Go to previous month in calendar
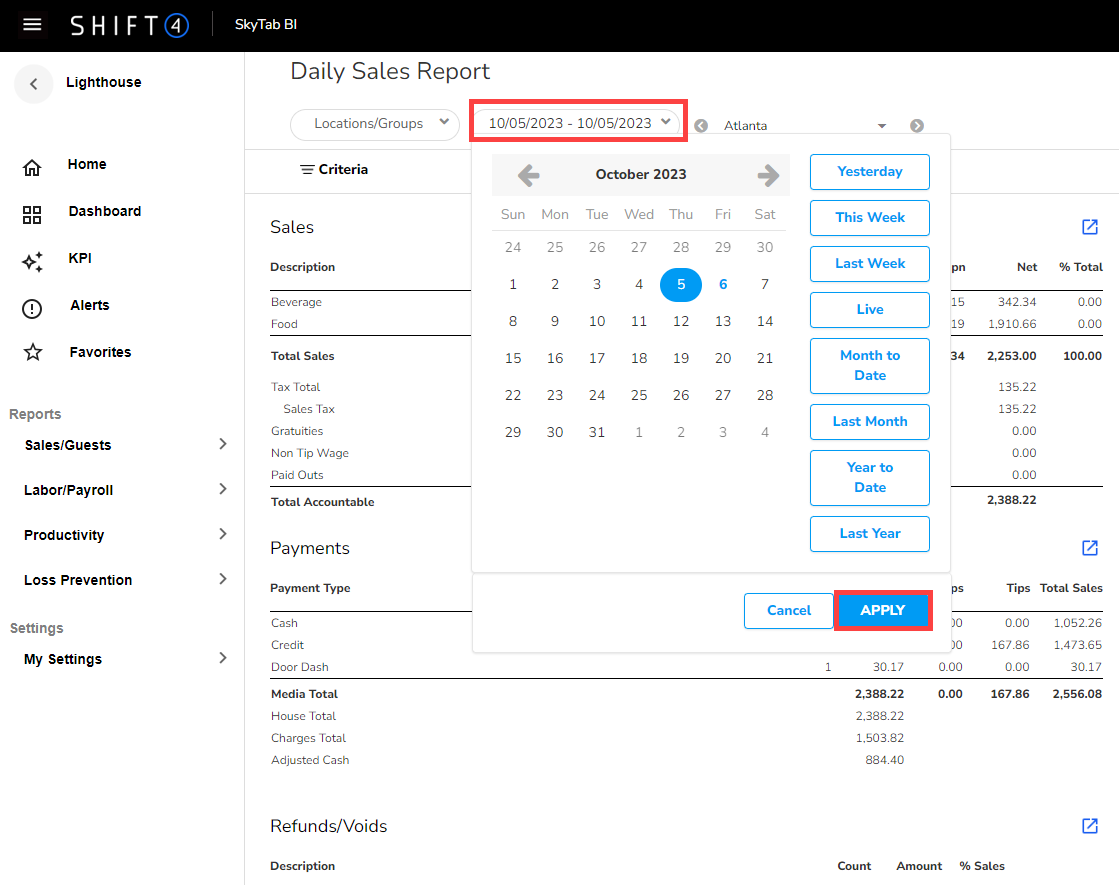The width and height of the screenshot is (1119, 885). (528, 175)
